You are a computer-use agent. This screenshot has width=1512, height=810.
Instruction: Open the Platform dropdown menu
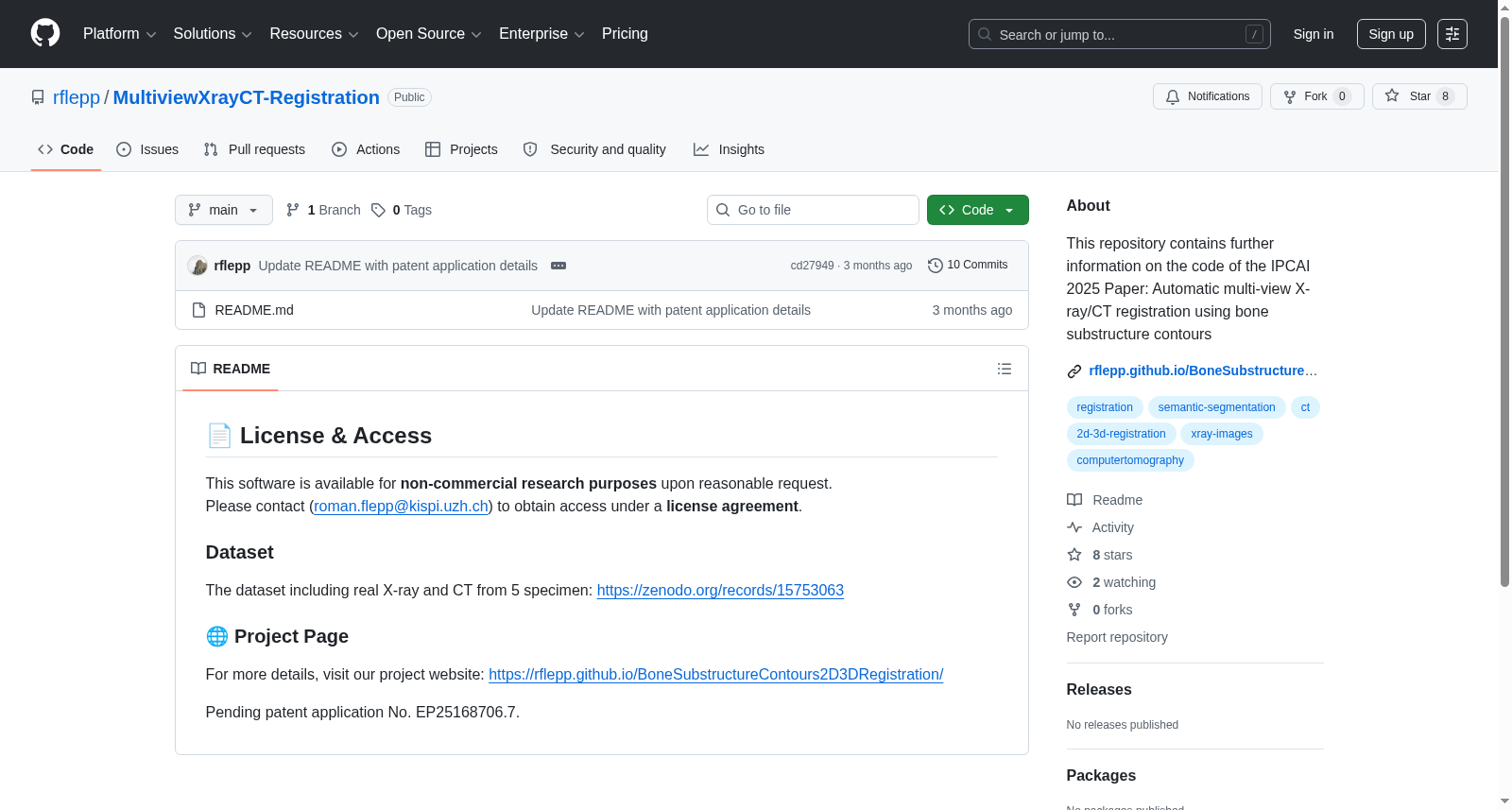[120, 34]
